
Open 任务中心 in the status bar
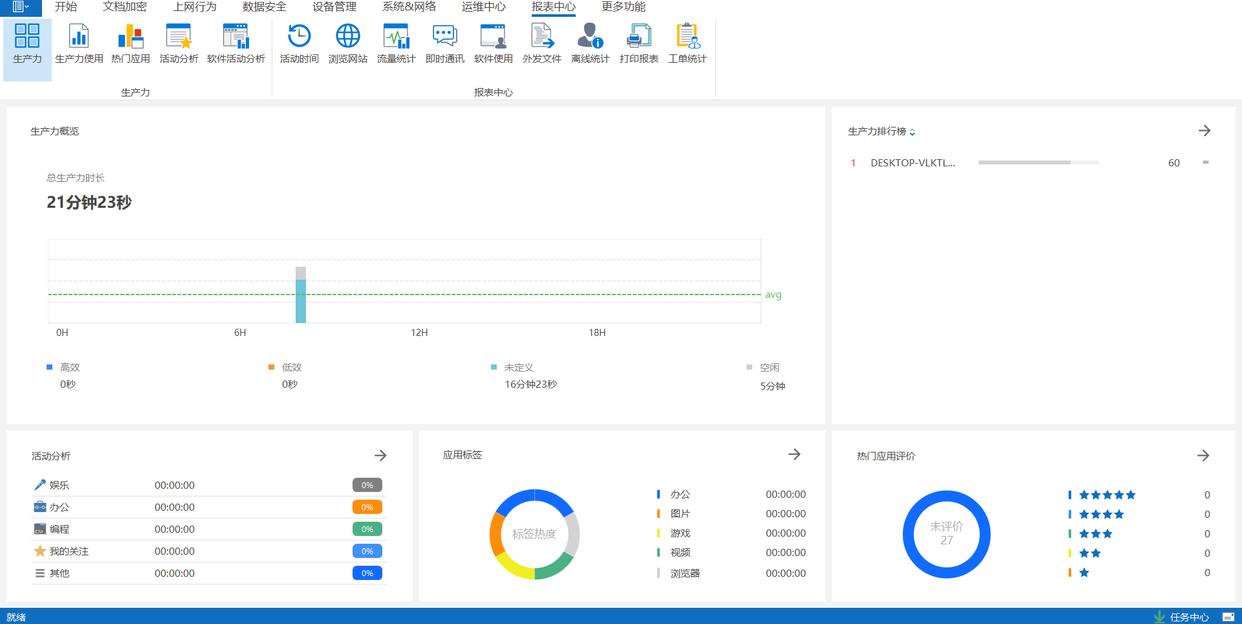1188,617
